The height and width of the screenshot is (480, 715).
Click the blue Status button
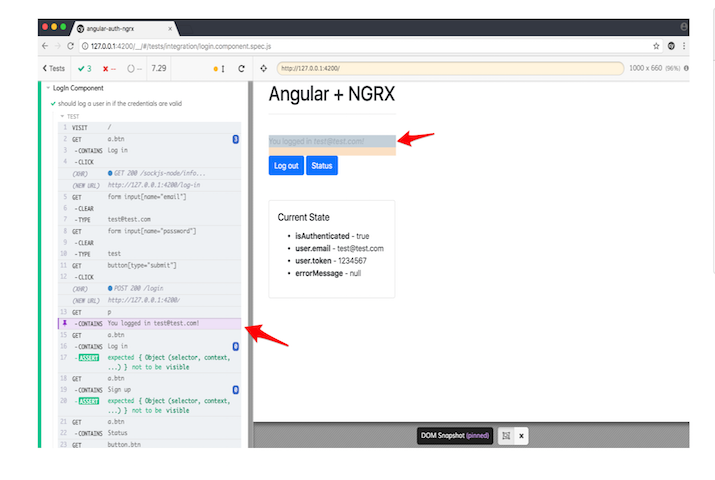[x=322, y=166]
